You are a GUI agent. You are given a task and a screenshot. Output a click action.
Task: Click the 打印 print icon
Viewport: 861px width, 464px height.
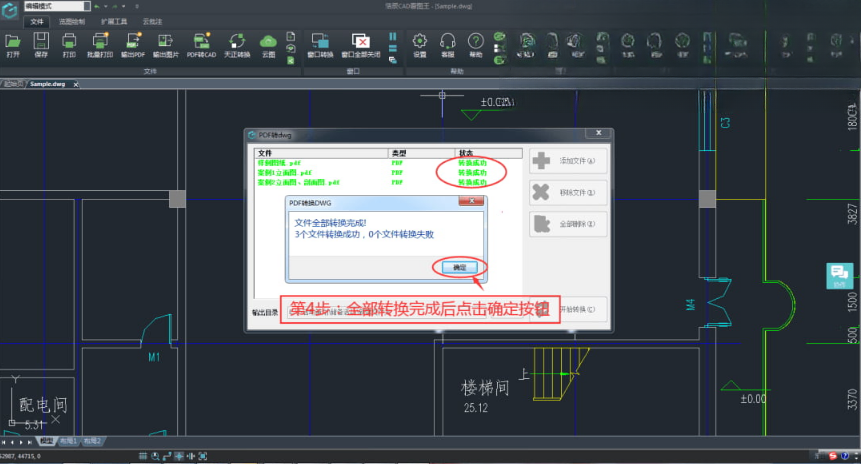[69, 45]
